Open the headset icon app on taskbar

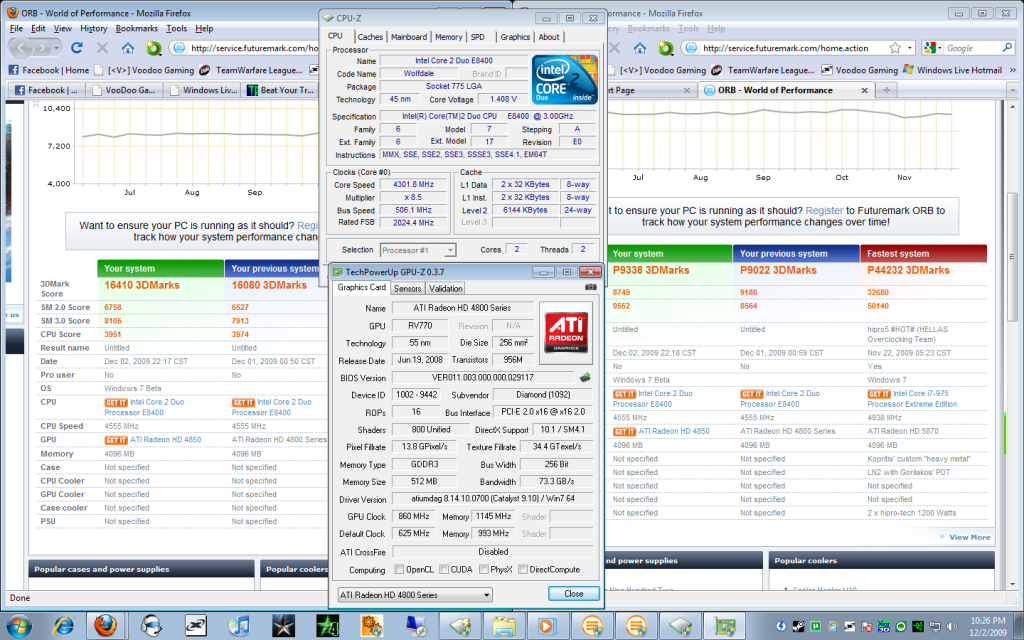click(x=151, y=626)
